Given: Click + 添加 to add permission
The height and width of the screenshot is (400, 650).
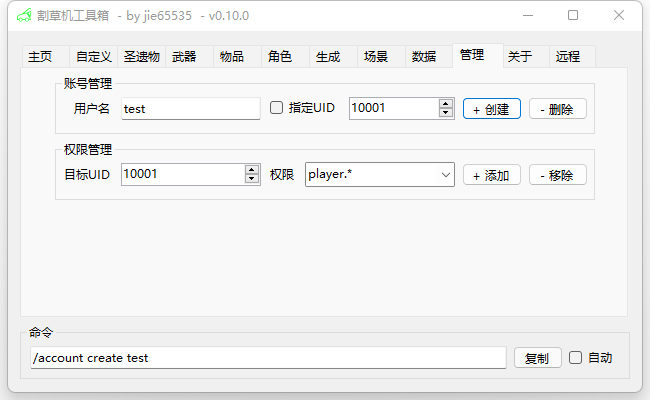Looking at the screenshot, I should pos(490,175).
